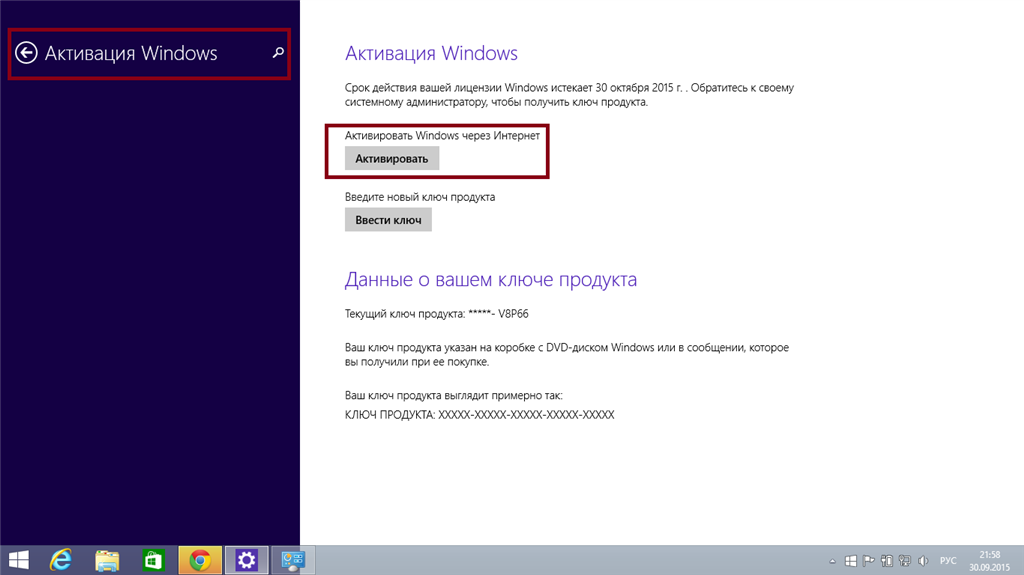Click the sidebar title 'Активация Windows'
1024x575 pixels.
pos(131,53)
